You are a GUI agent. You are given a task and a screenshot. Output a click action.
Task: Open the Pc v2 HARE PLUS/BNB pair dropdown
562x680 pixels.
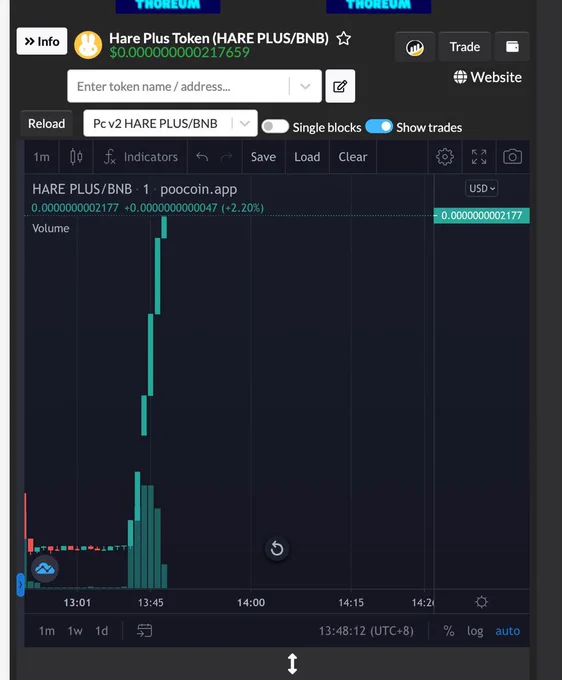tap(170, 124)
